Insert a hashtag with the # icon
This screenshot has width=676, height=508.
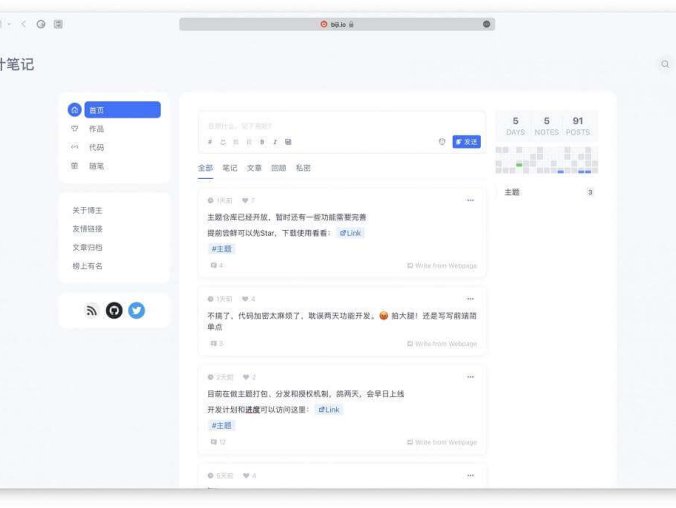pyautogui.click(x=210, y=142)
